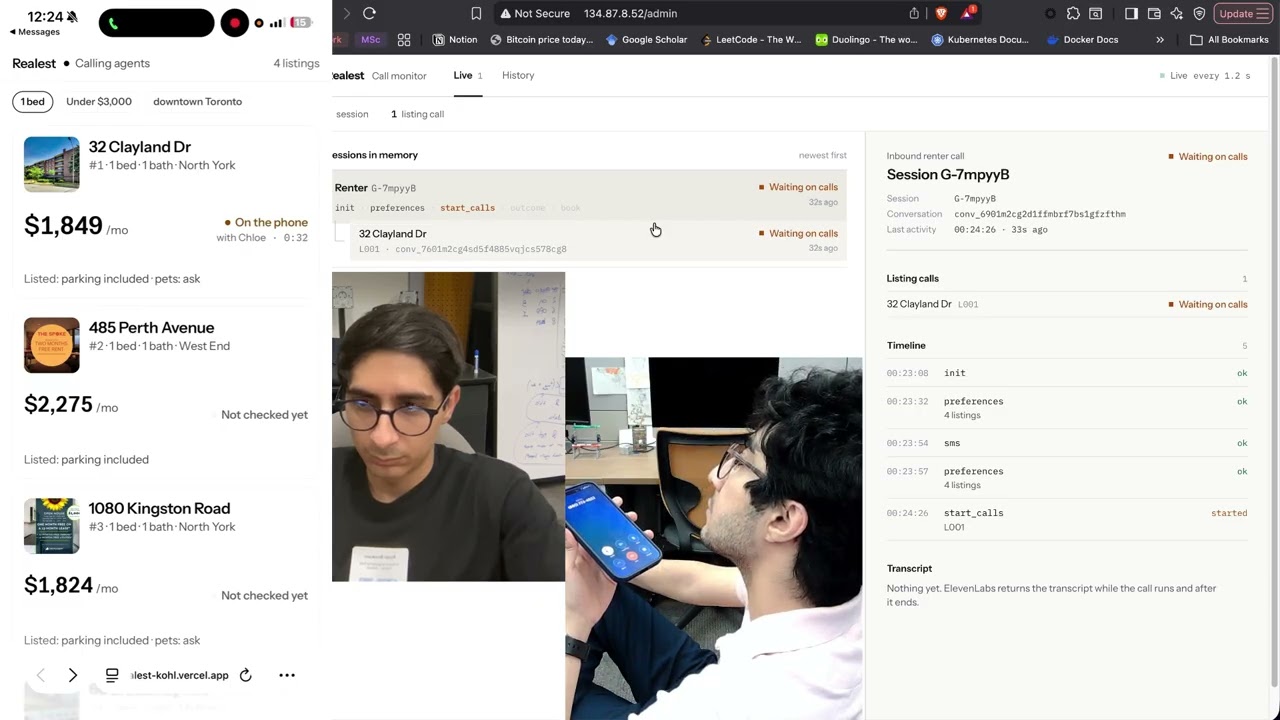Screen dimensions: 1280x720
Task: Open the Call monitor heading
Action: coord(399,76)
